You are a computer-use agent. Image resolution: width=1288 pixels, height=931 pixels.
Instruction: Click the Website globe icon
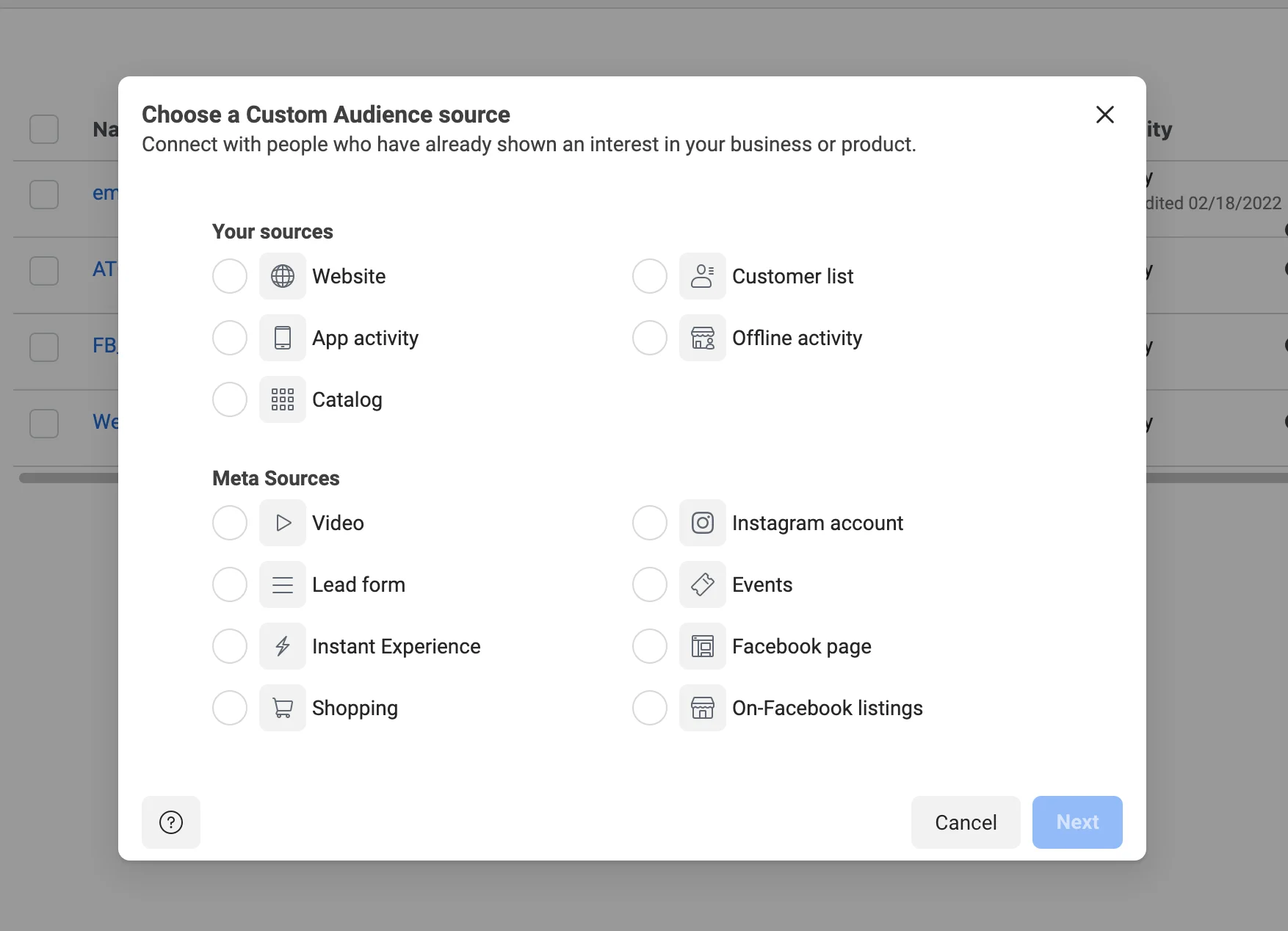[283, 276]
